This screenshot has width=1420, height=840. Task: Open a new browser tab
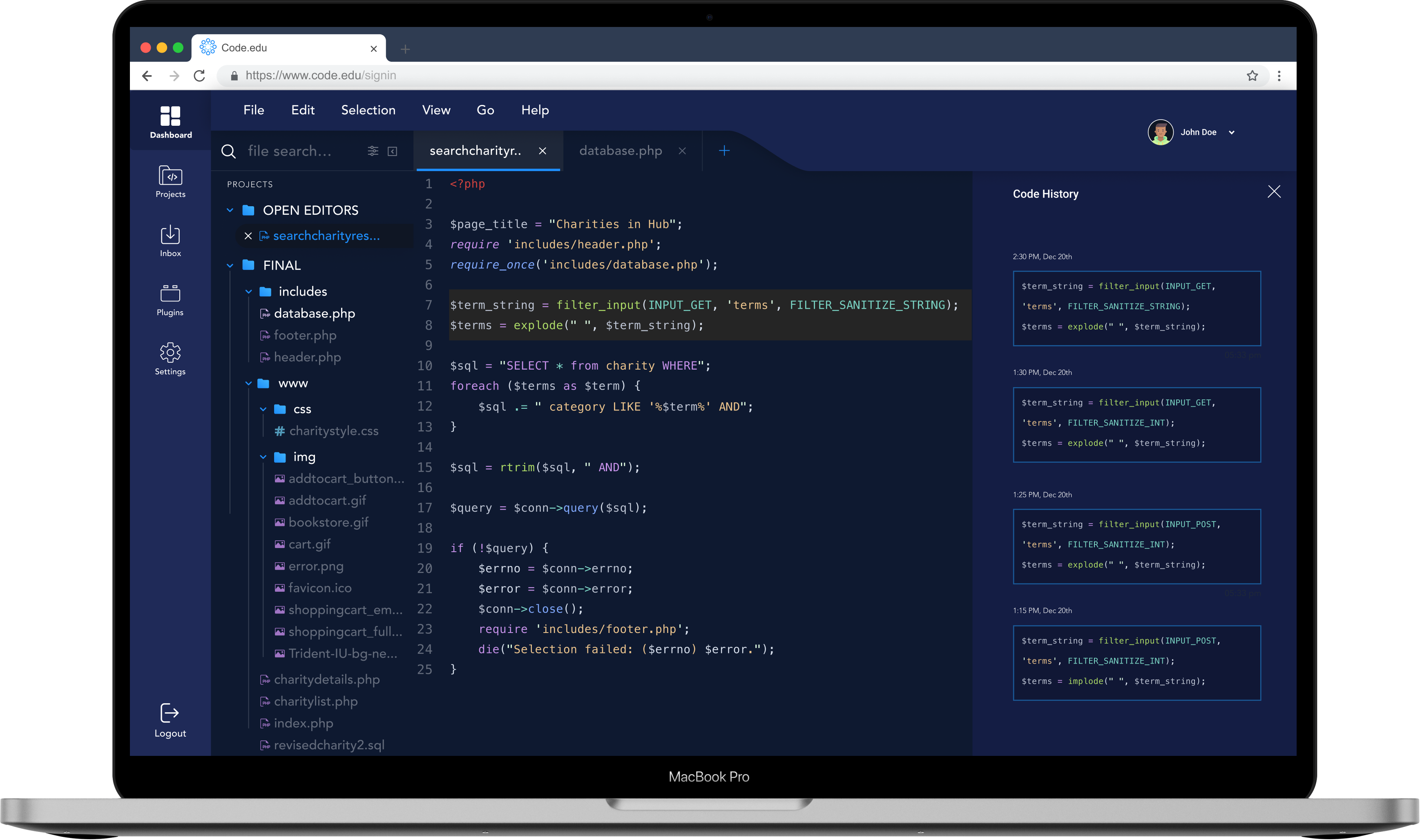point(405,49)
